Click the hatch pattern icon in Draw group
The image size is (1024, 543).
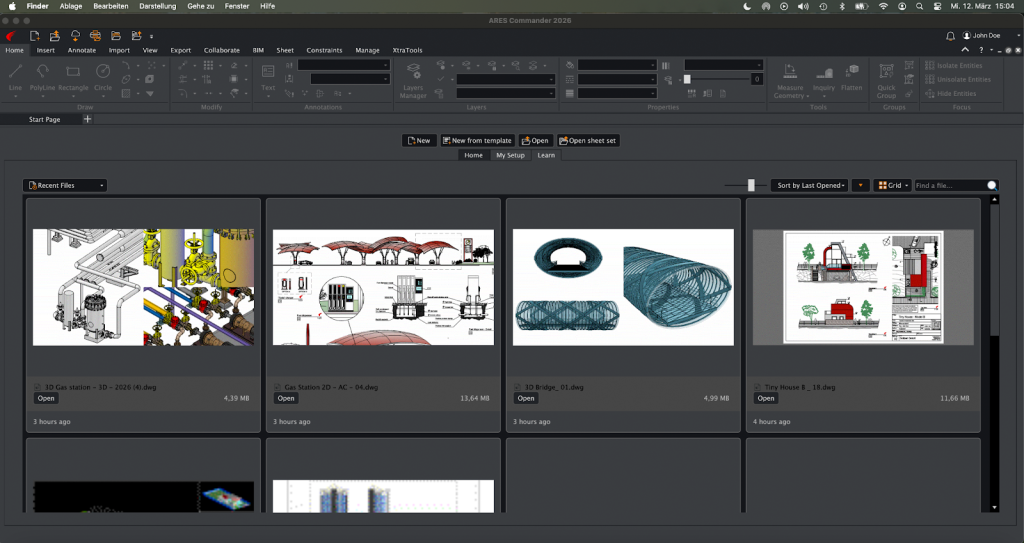tap(126, 93)
